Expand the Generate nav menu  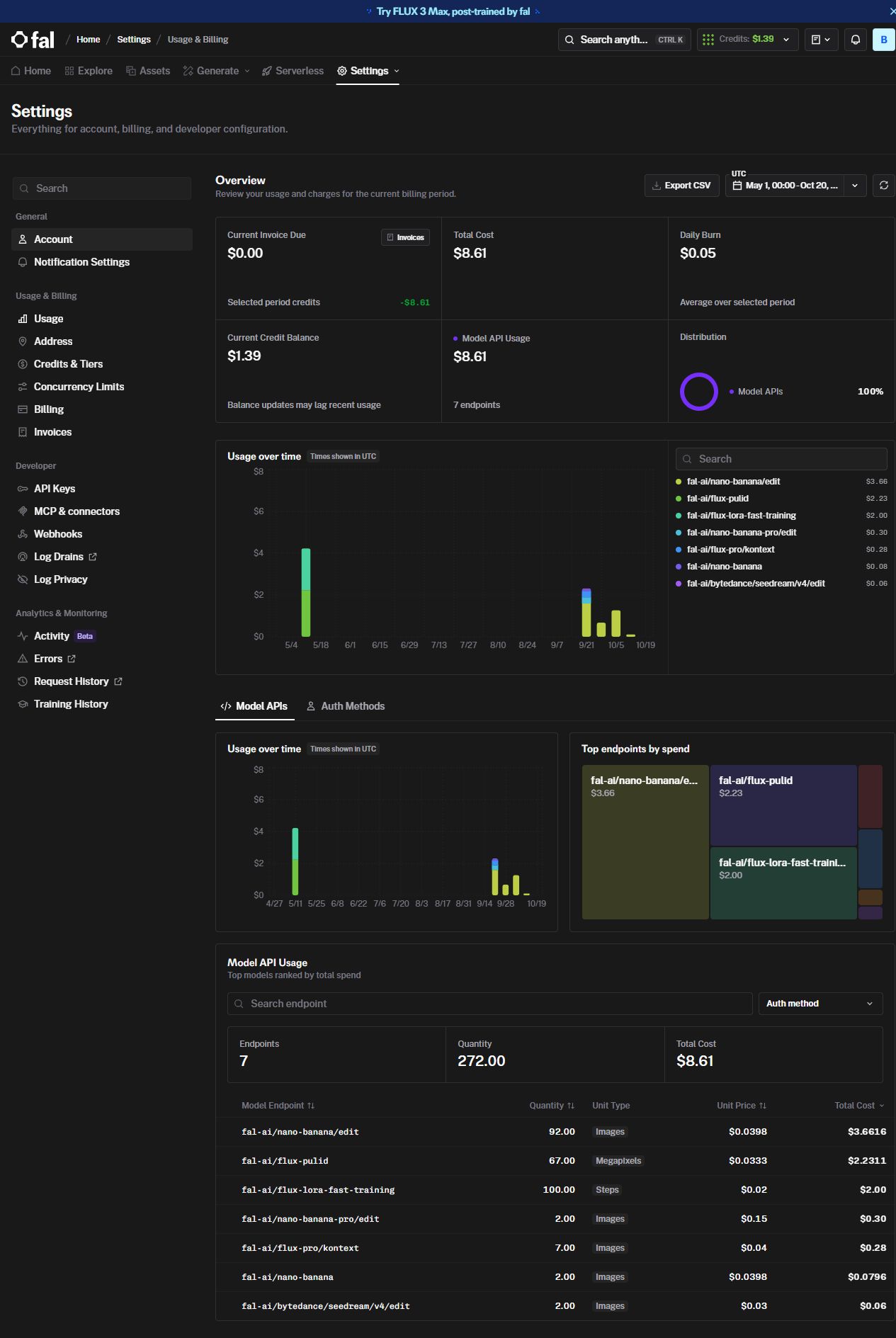tap(217, 71)
